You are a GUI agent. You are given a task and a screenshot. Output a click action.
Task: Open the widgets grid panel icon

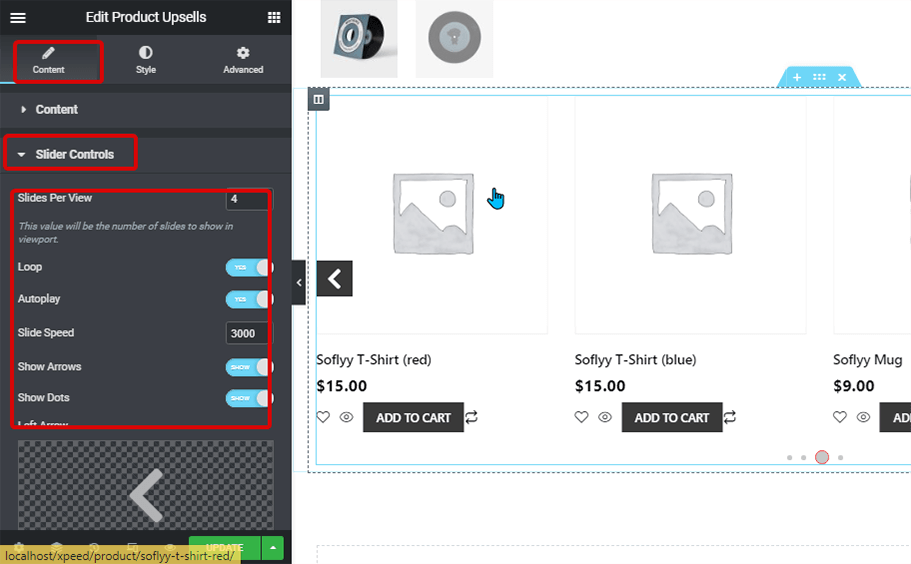coord(274,17)
